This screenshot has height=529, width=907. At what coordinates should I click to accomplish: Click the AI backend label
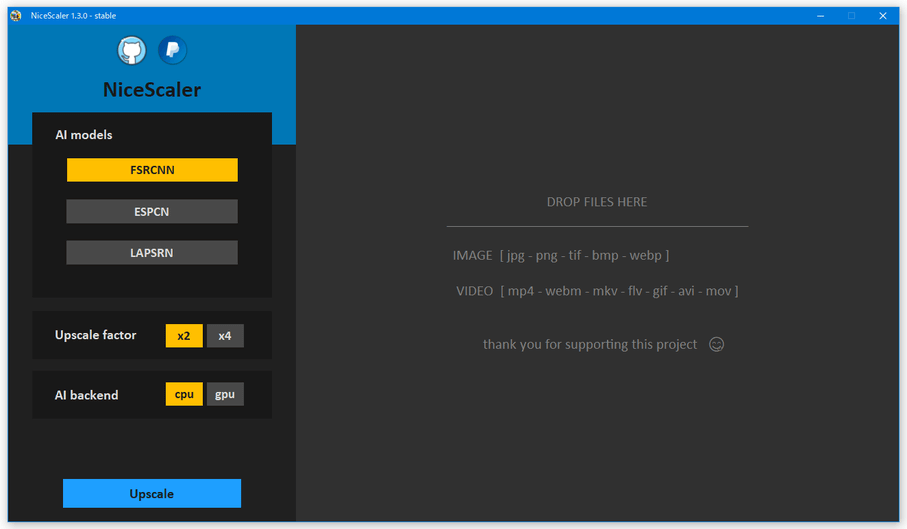coord(86,395)
